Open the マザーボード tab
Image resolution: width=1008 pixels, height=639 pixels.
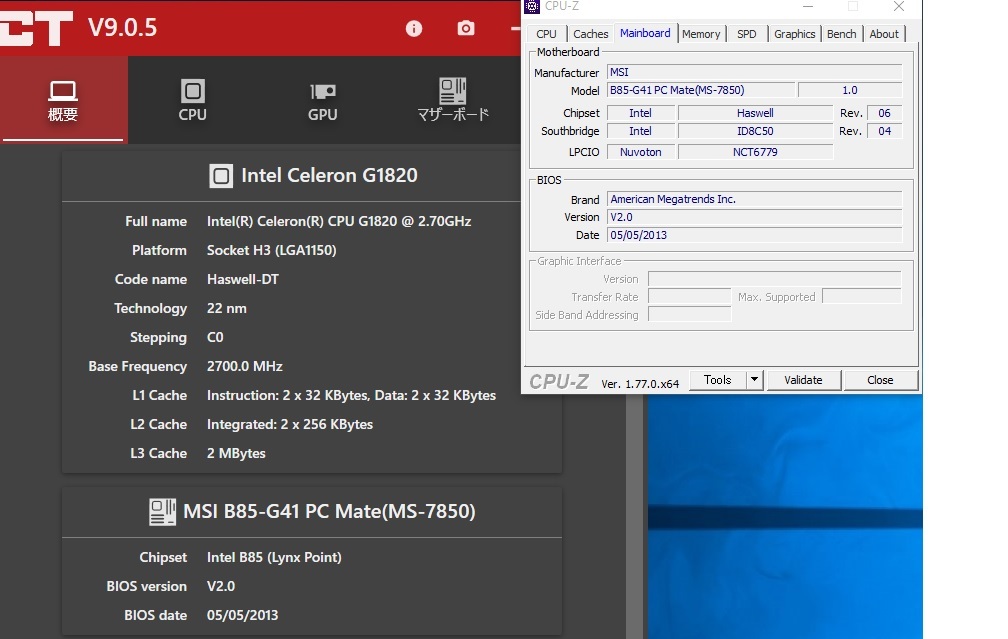pyautogui.click(x=453, y=100)
